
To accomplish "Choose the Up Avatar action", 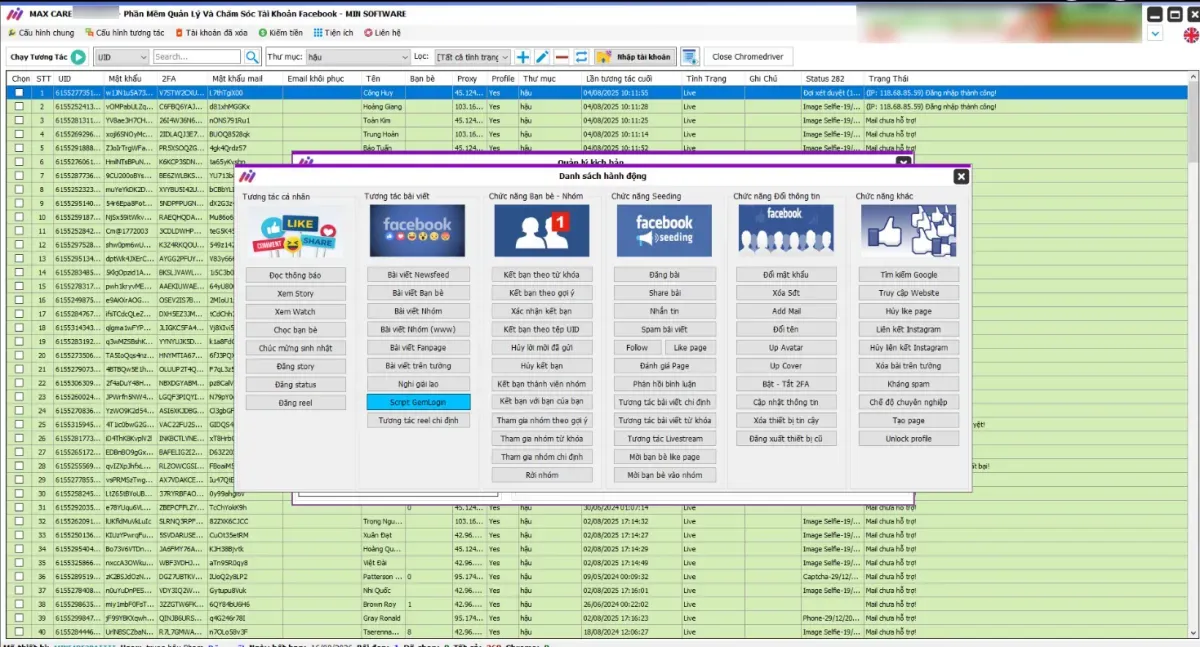I will click(786, 348).
